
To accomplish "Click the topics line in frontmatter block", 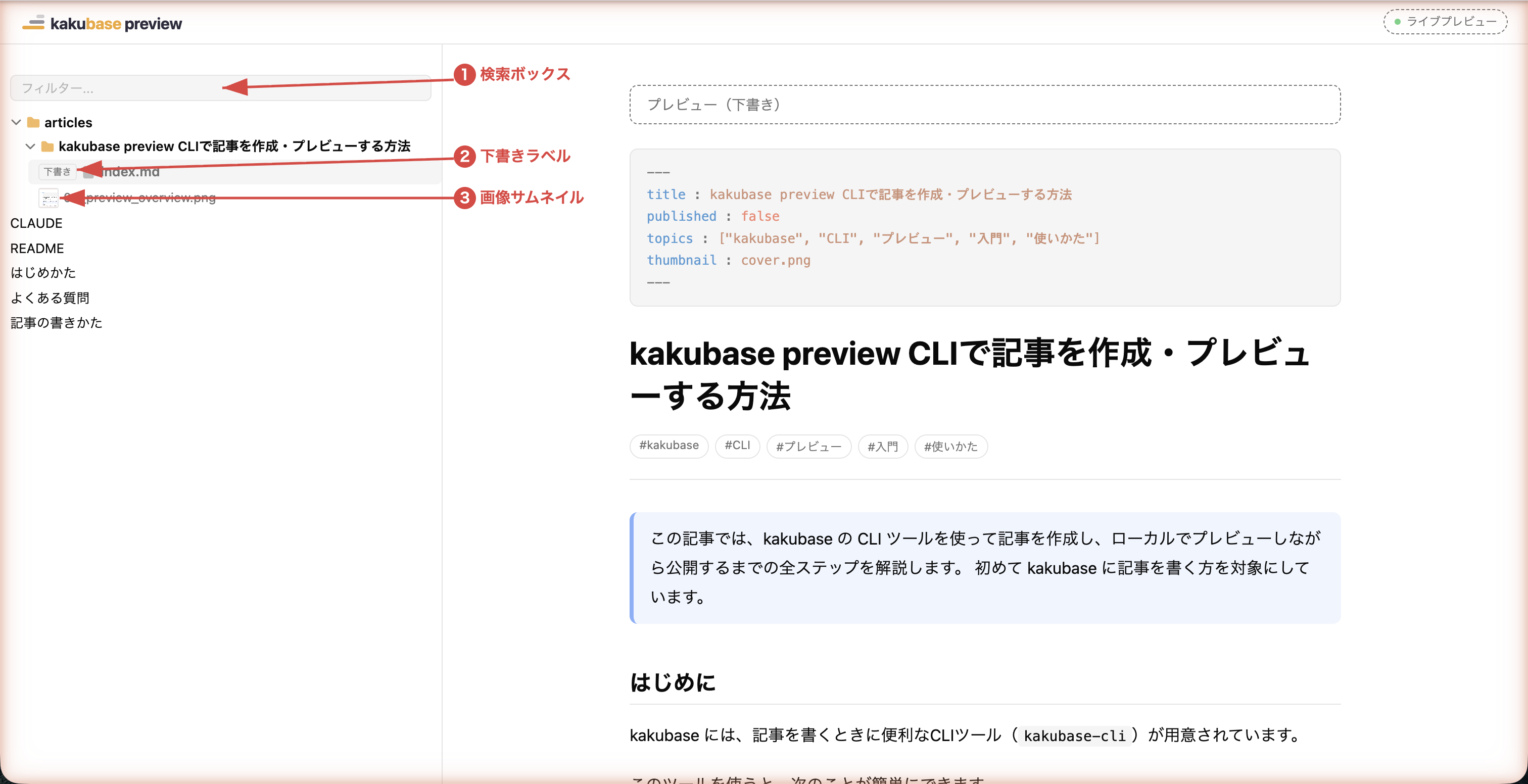I will pyautogui.click(x=873, y=238).
